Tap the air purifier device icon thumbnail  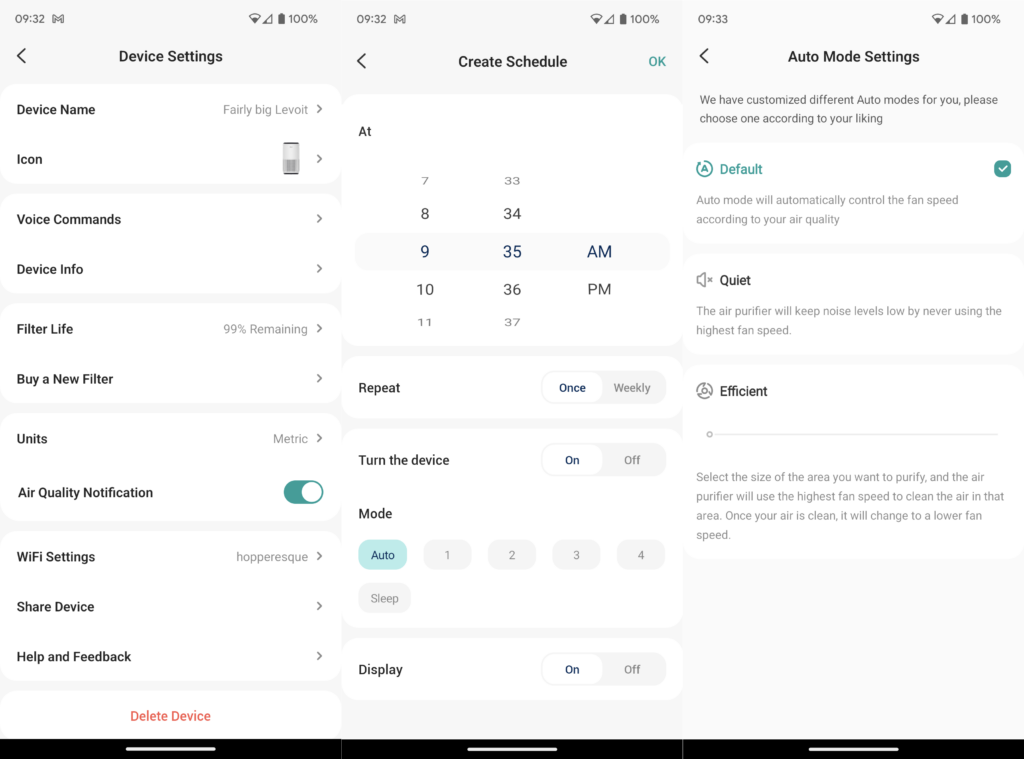291,159
